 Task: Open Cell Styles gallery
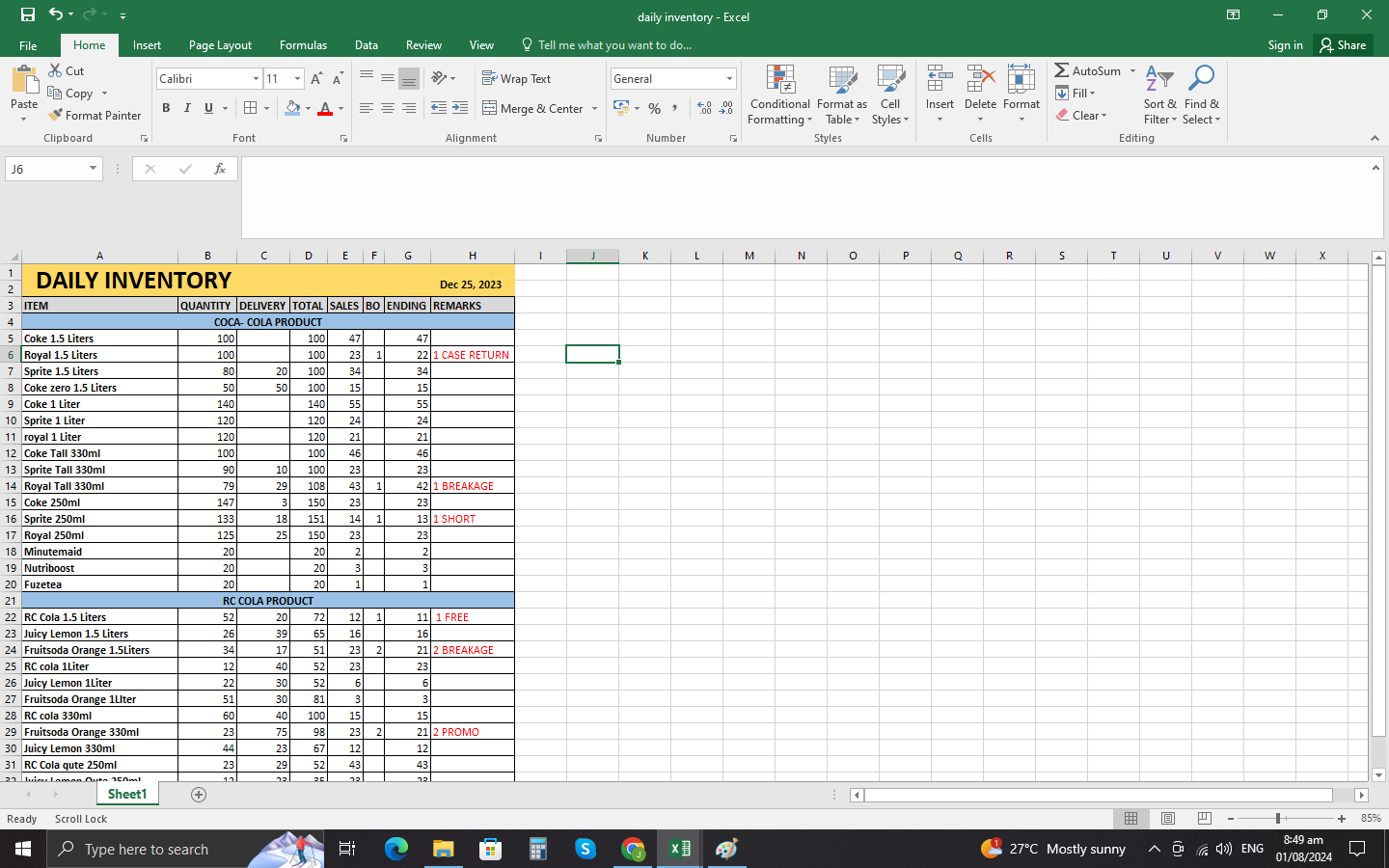[x=890, y=95]
